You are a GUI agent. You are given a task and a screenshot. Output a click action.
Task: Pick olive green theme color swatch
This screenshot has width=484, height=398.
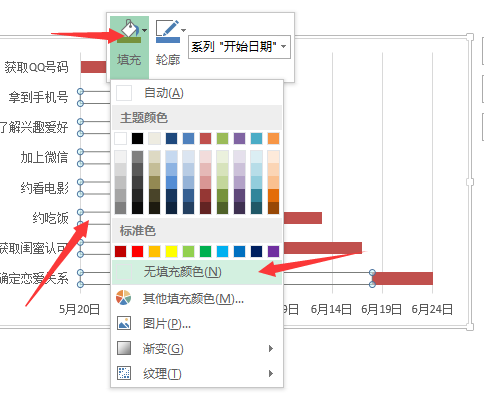[x=222, y=138]
